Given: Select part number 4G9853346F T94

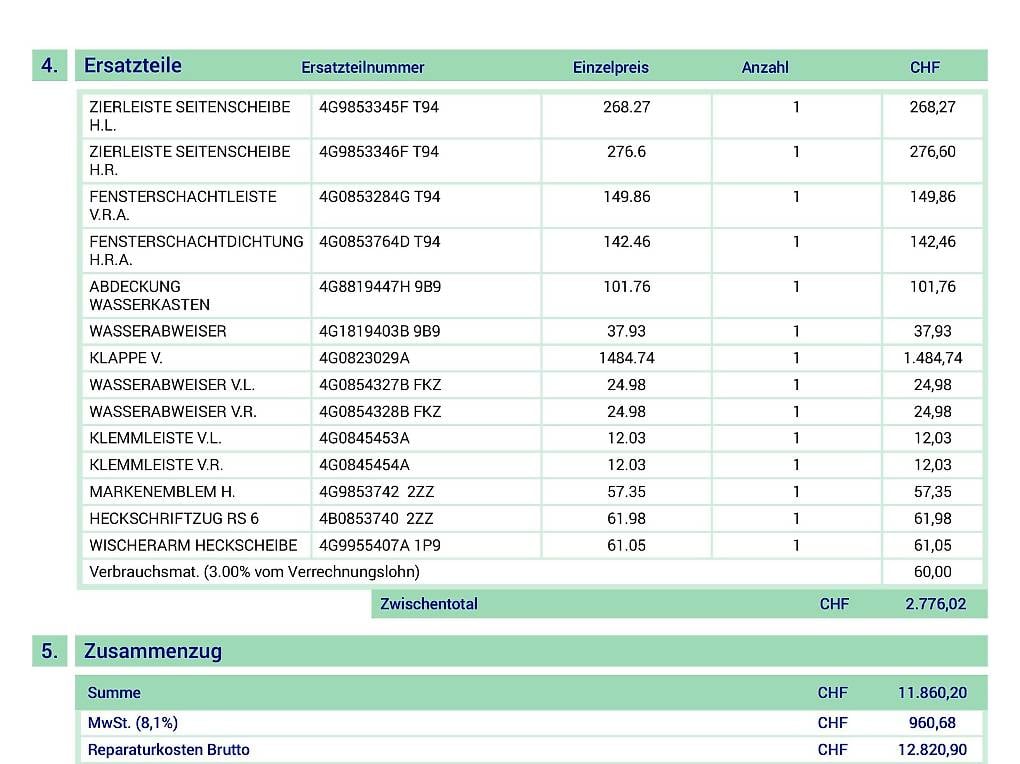Looking at the screenshot, I should (379, 152).
